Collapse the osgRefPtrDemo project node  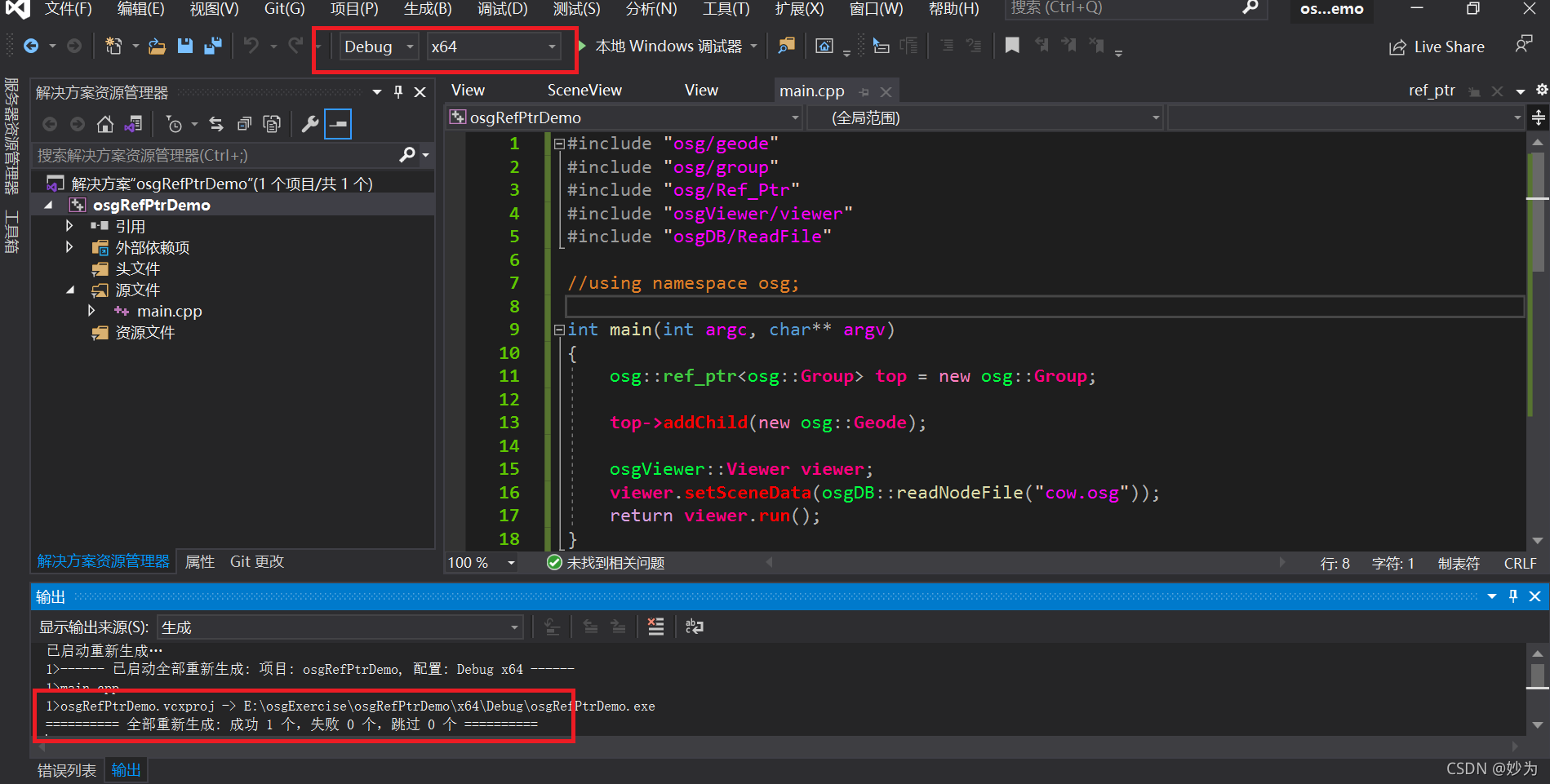49,206
